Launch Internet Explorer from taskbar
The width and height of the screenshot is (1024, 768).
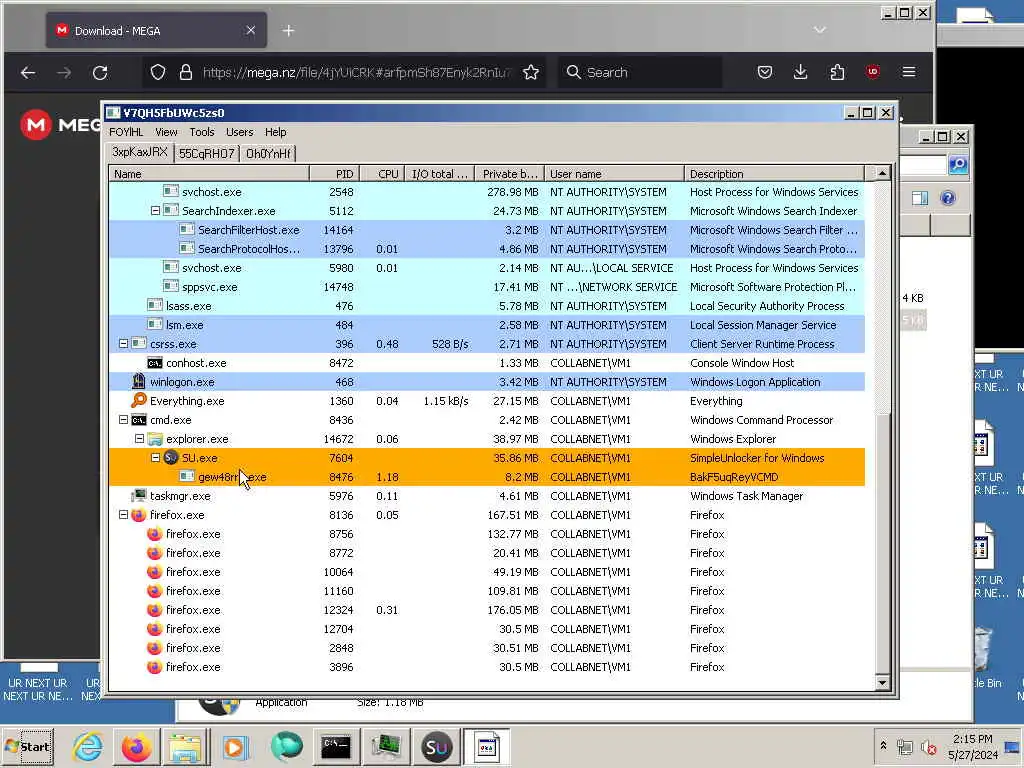(88, 746)
